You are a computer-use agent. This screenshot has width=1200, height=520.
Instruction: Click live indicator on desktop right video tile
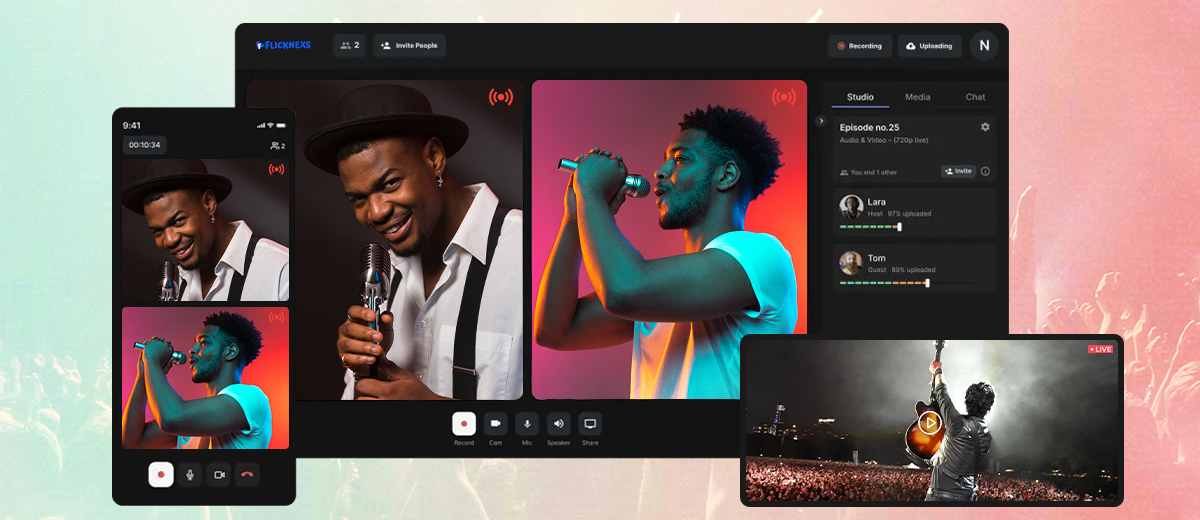point(784,97)
